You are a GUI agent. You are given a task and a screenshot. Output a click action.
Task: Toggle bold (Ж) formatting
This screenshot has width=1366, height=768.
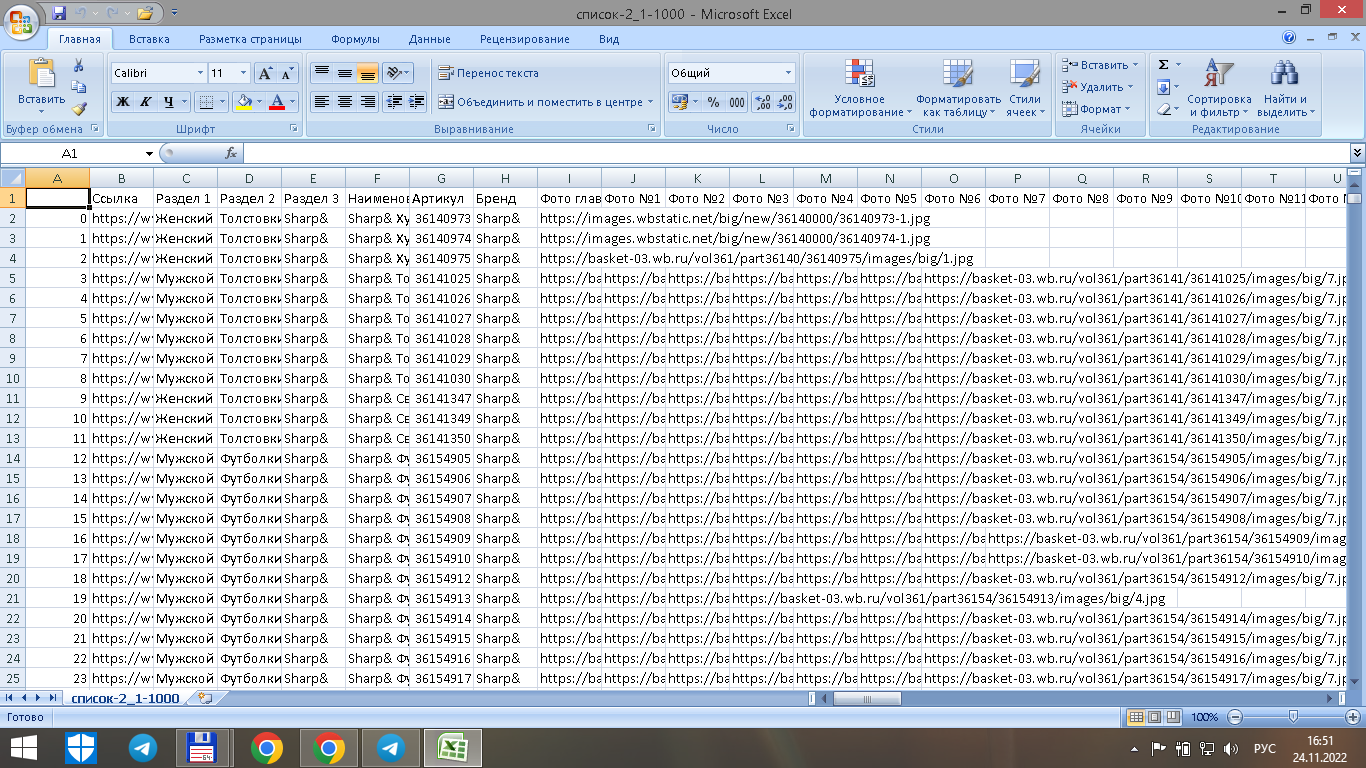[122, 102]
